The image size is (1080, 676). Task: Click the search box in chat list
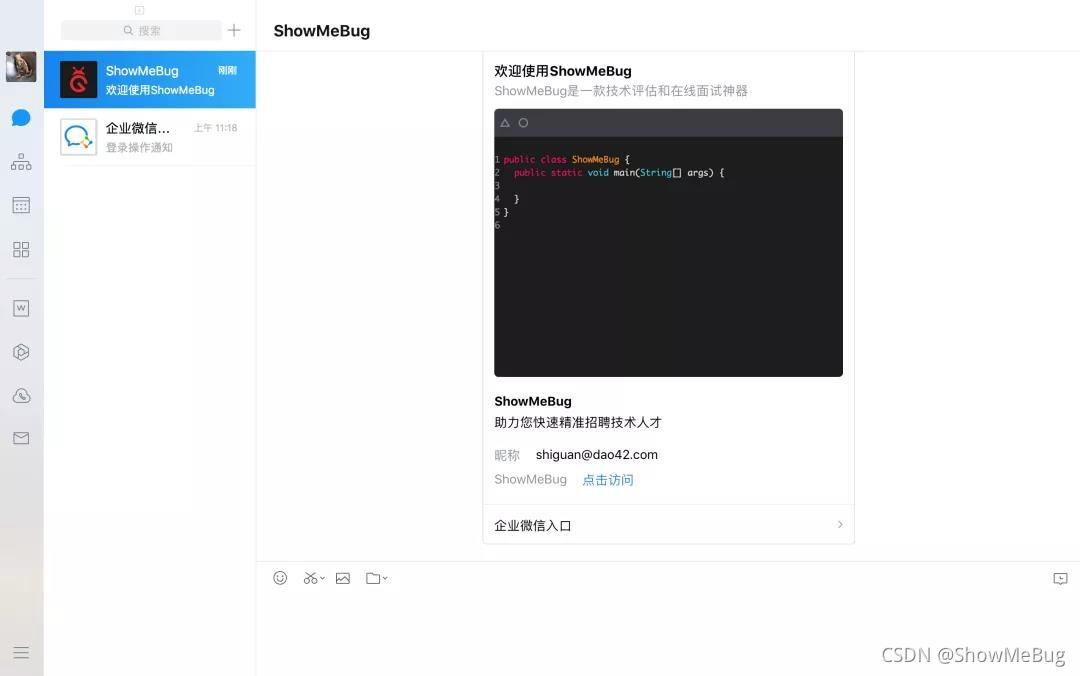pyautogui.click(x=141, y=30)
